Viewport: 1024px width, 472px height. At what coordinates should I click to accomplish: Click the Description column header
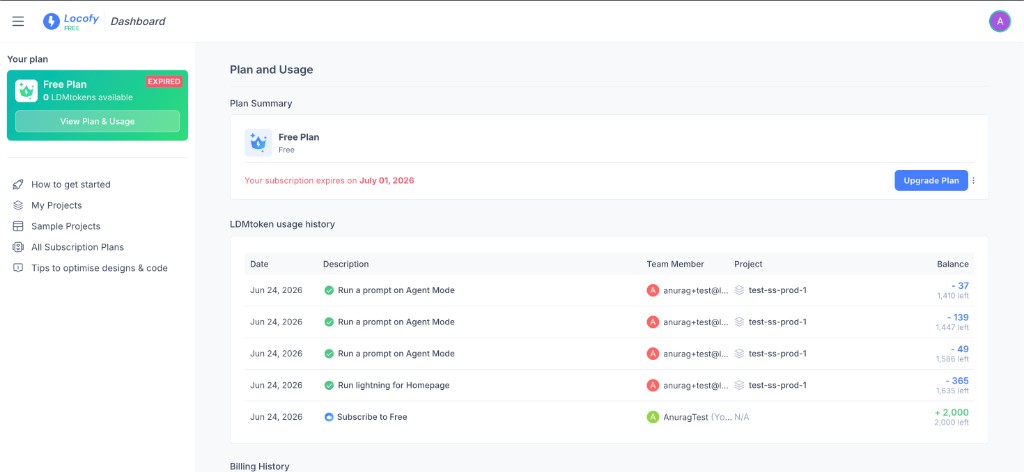pos(346,264)
